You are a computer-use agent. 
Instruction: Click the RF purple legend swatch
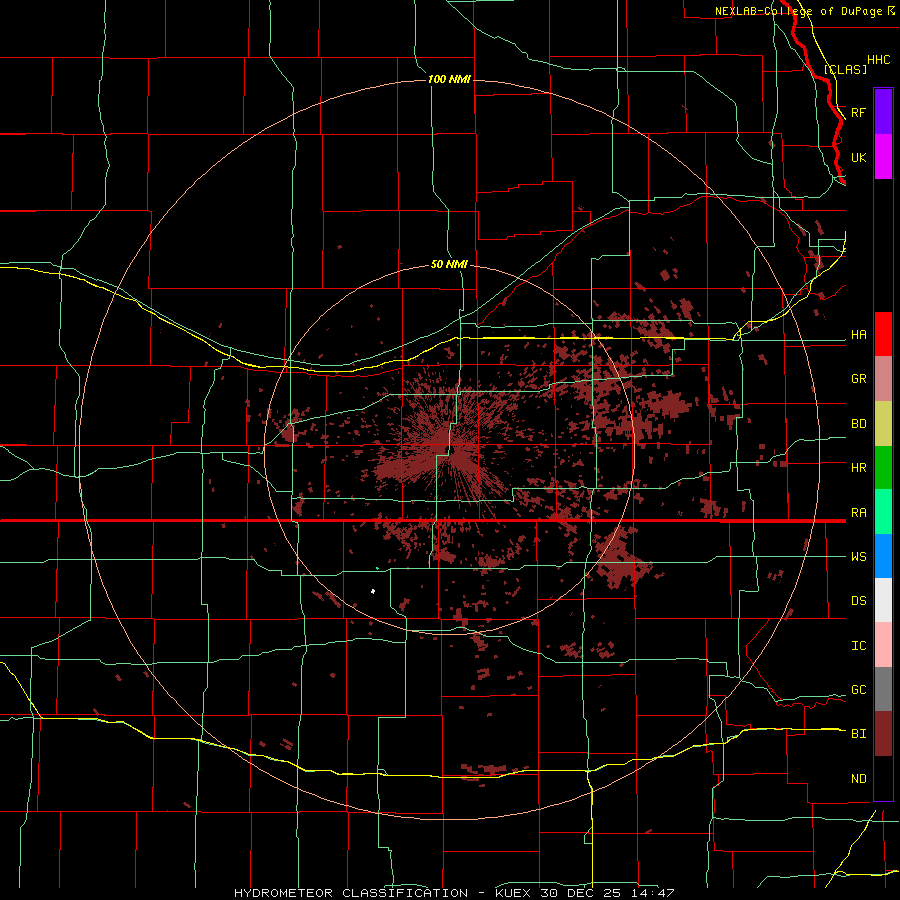coord(883,112)
